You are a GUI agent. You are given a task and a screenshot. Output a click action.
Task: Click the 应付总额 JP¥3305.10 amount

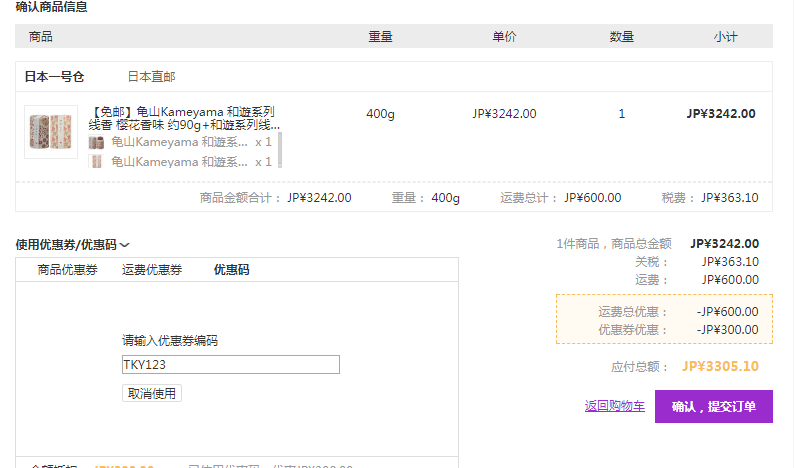click(x=720, y=366)
